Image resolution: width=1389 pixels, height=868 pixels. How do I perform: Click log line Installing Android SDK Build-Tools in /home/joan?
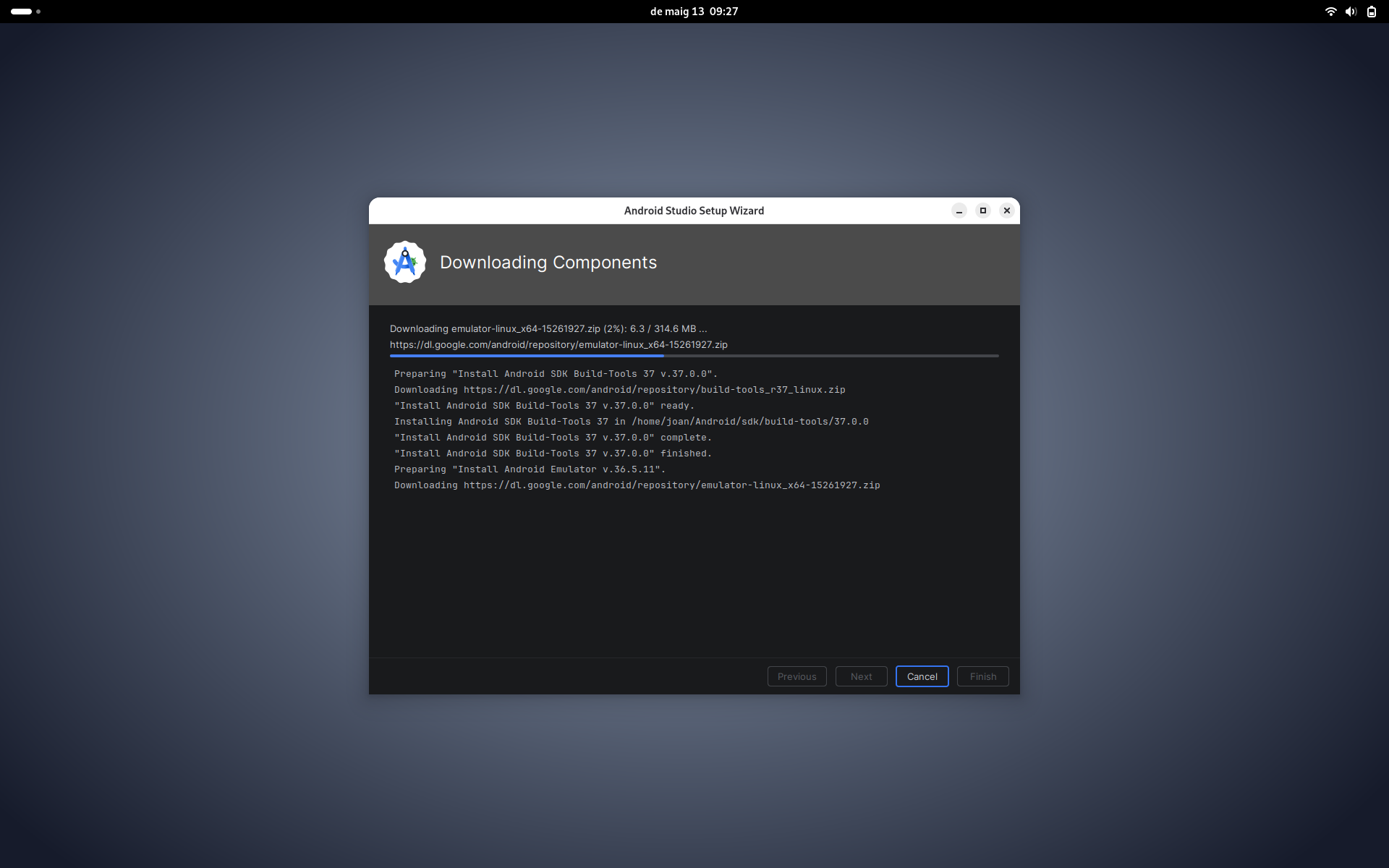coord(632,422)
